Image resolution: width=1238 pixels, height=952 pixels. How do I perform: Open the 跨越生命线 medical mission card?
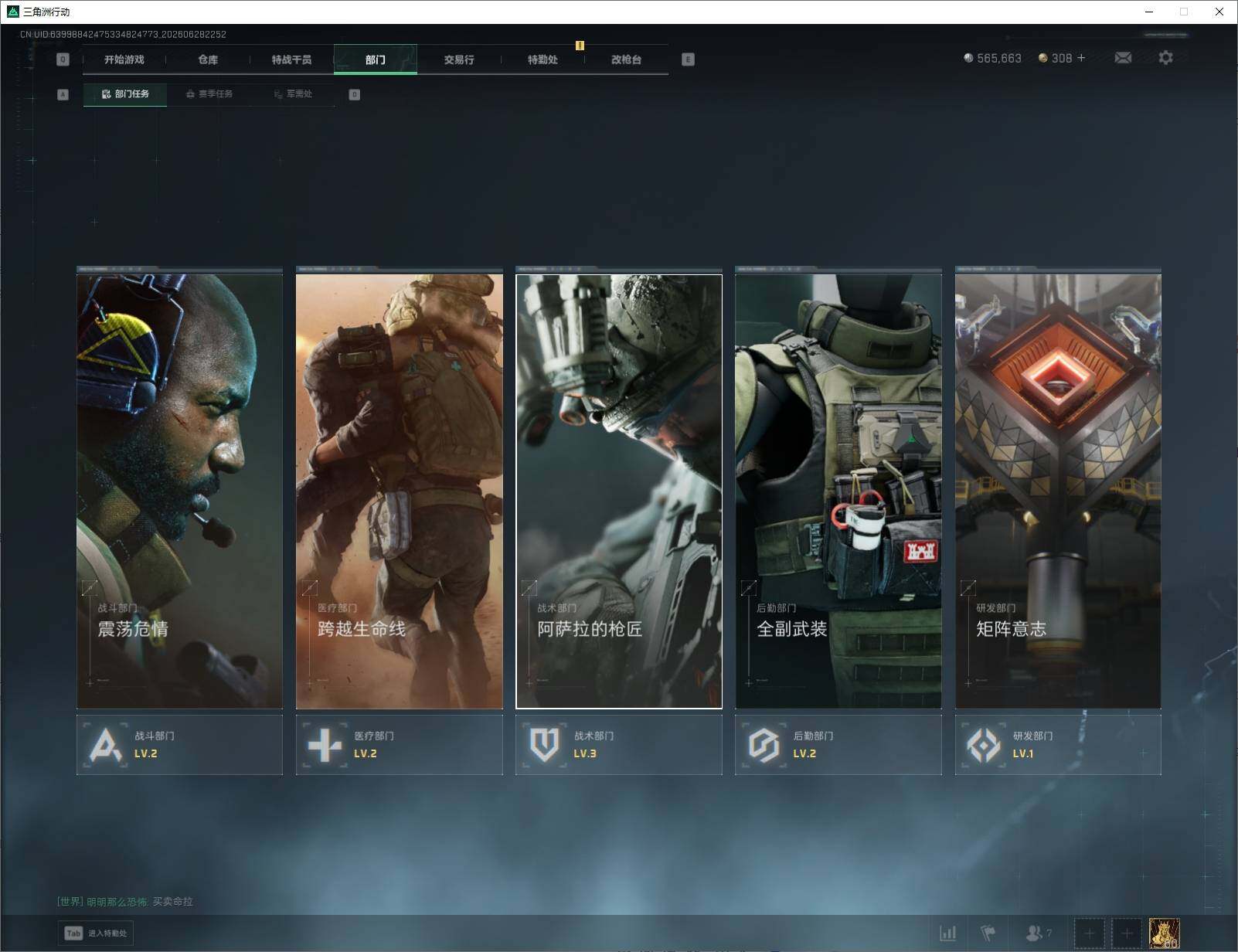tap(399, 491)
